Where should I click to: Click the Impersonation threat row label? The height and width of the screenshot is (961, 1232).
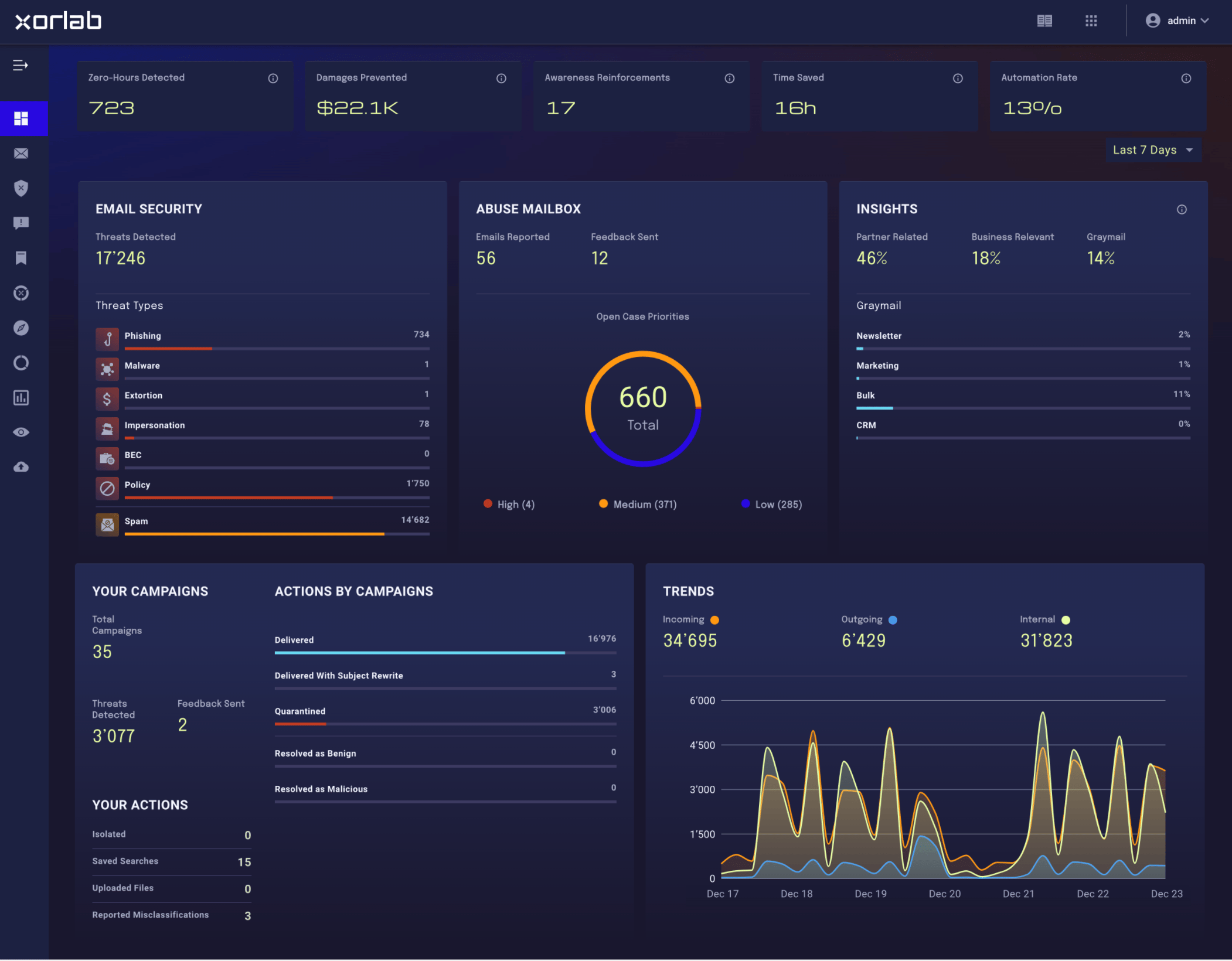pos(155,425)
